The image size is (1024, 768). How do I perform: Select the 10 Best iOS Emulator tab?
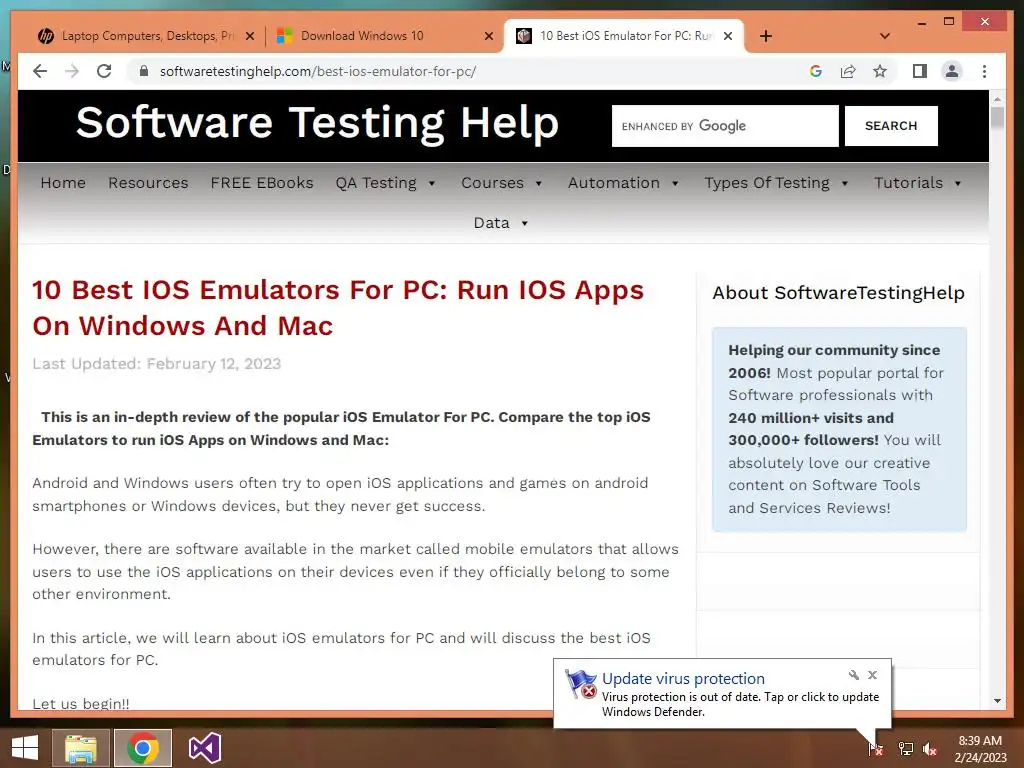click(x=624, y=36)
